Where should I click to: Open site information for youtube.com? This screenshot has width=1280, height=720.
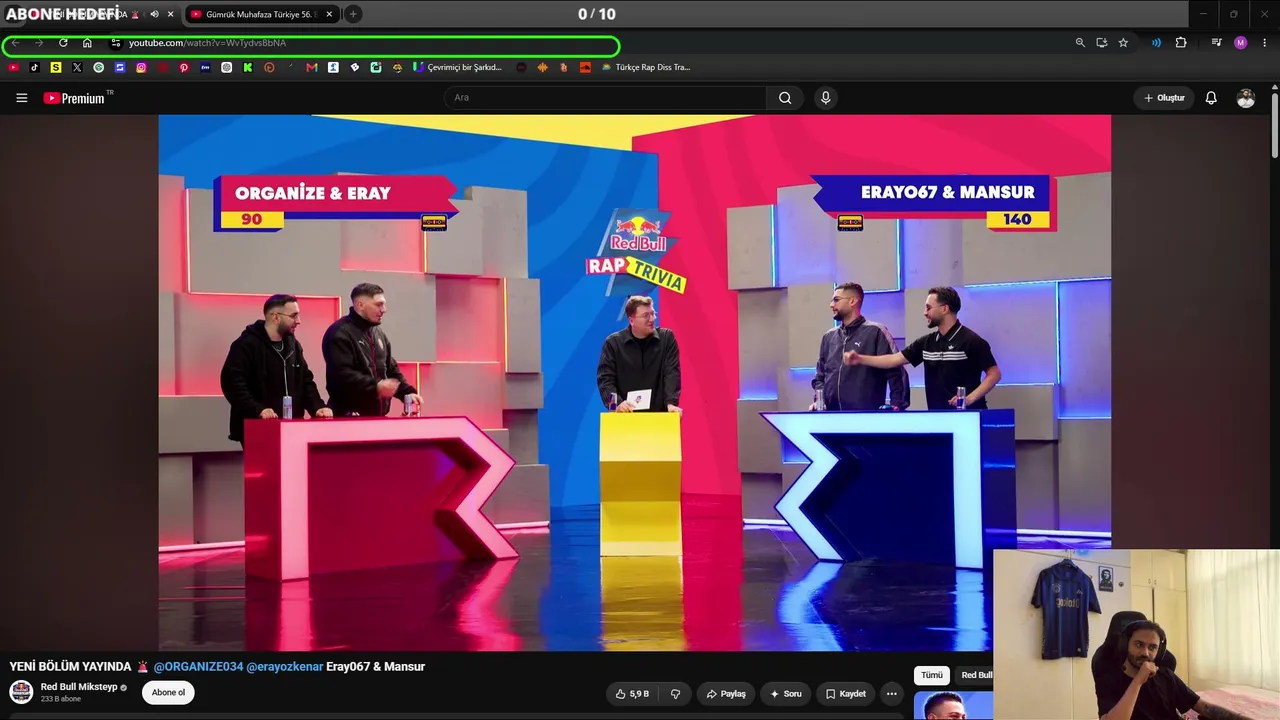point(116,43)
